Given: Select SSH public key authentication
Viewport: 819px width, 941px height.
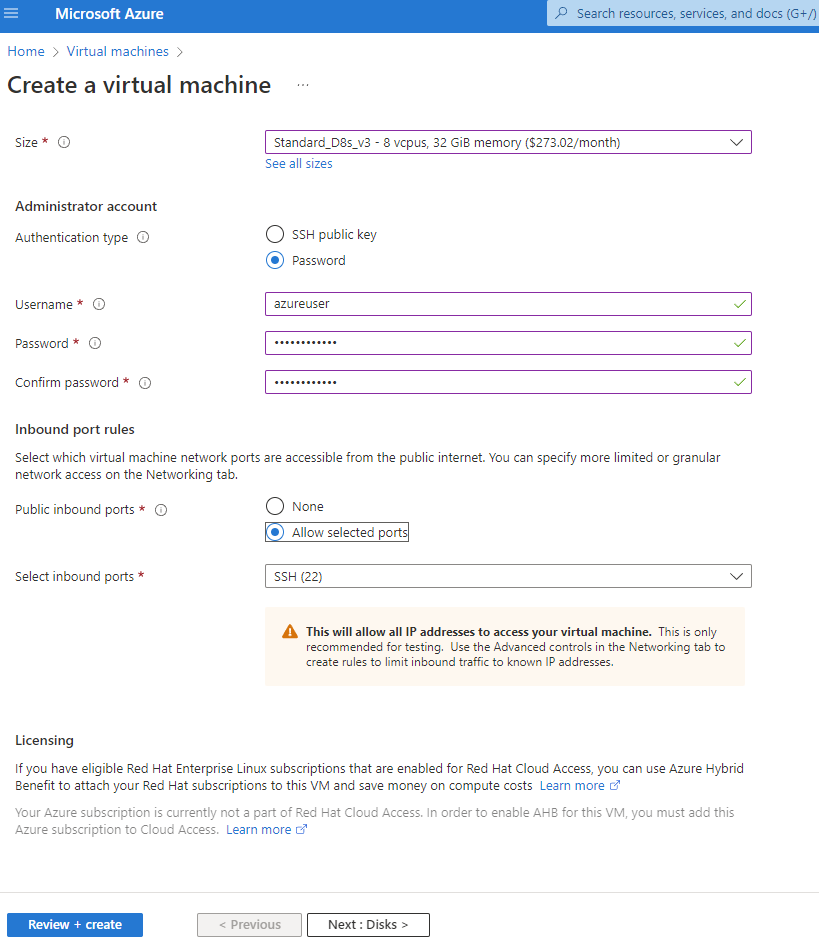Looking at the screenshot, I should [275, 234].
